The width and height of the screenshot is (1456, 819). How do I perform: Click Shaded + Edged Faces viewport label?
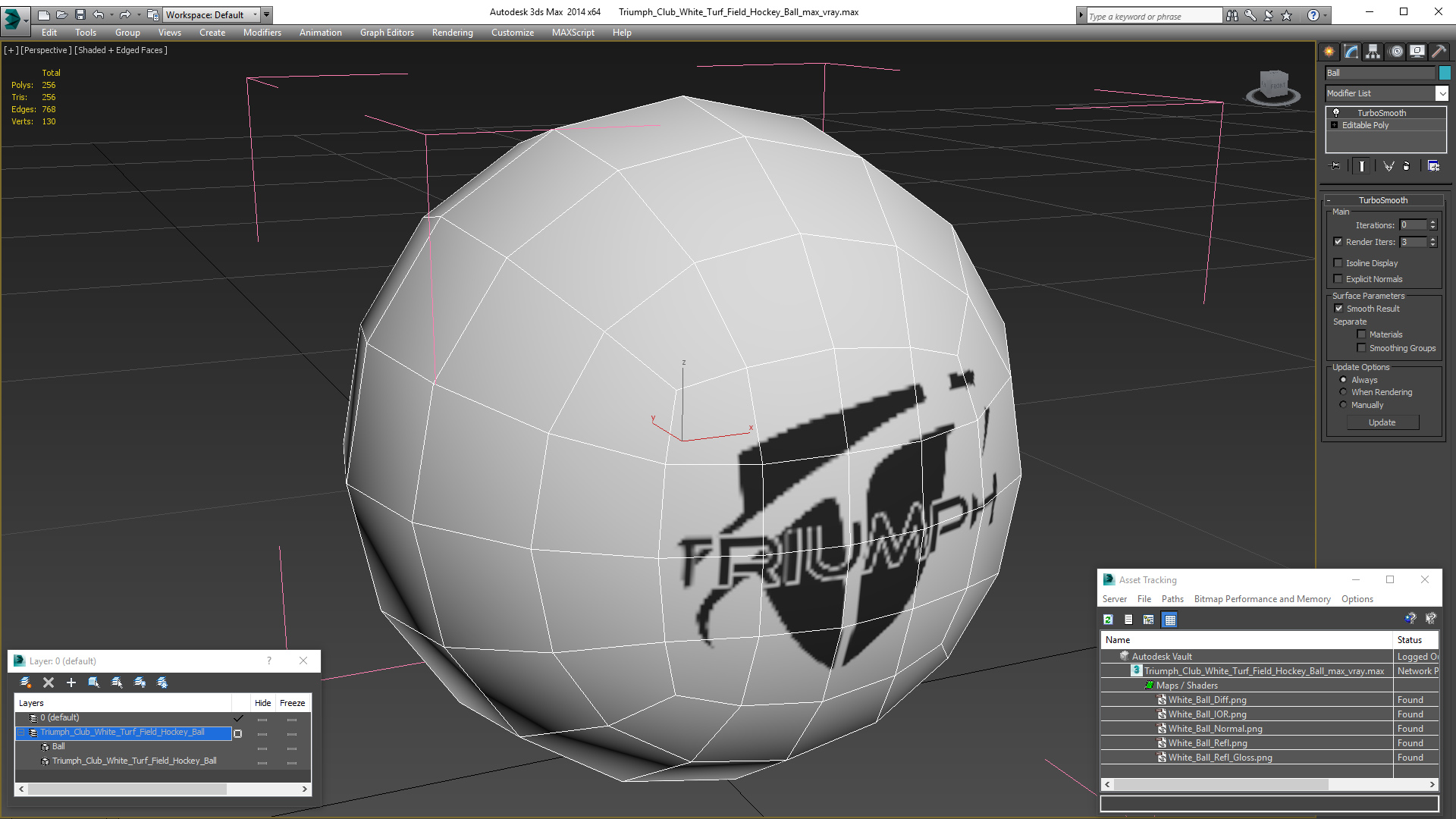(x=121, y=50)
